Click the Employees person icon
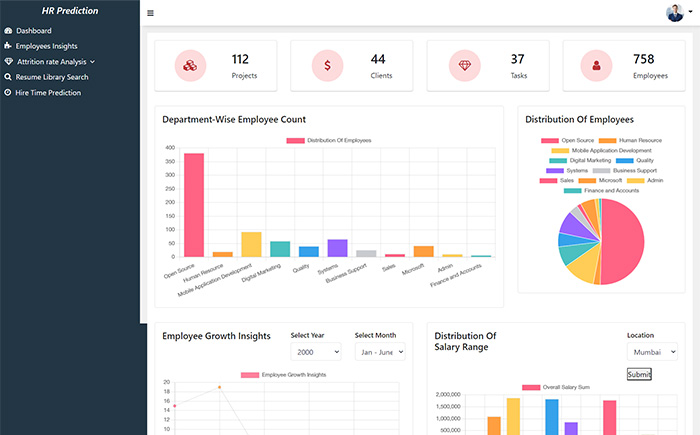This screenshot has height=435, width=700. coord(596,66)
